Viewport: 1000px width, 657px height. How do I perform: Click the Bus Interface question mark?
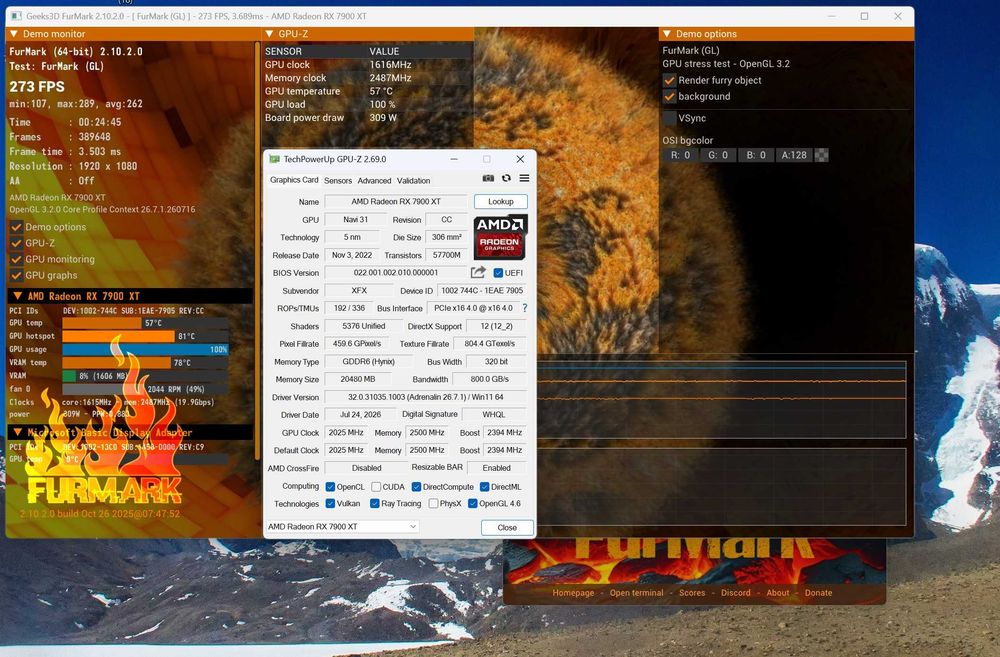click(525, 308)
